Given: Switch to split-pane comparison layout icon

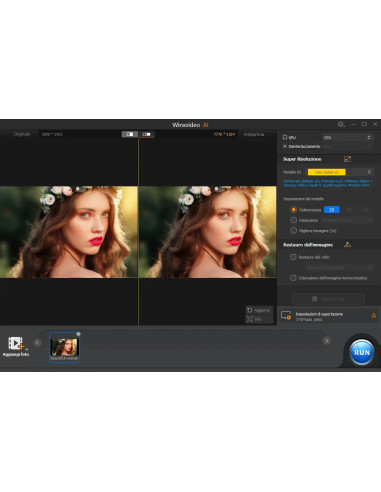Looking at the screenshot, I should (x=146, y=134).
